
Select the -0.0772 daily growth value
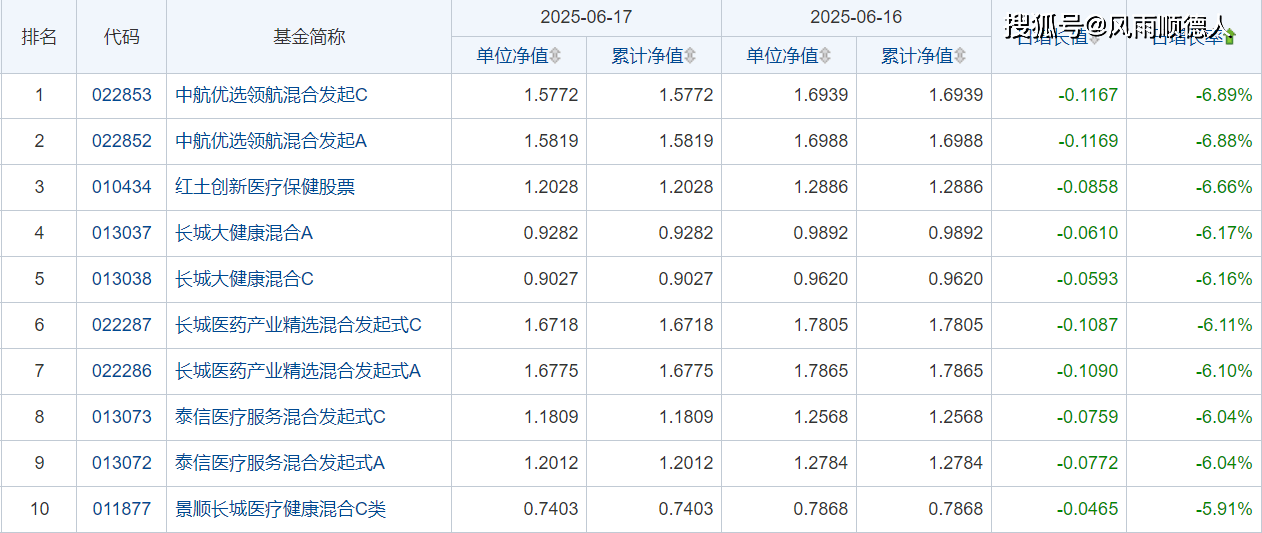coord(1088,464)
